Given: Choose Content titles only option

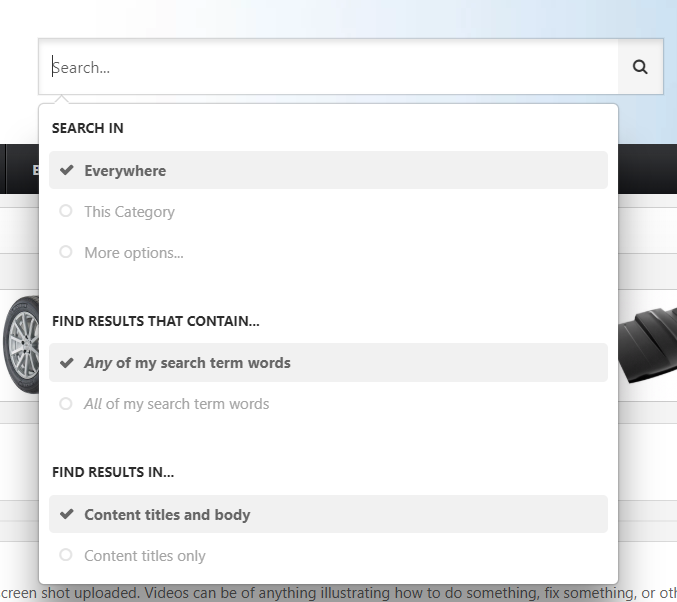Looking at the screenshot, I should (328, 555).
